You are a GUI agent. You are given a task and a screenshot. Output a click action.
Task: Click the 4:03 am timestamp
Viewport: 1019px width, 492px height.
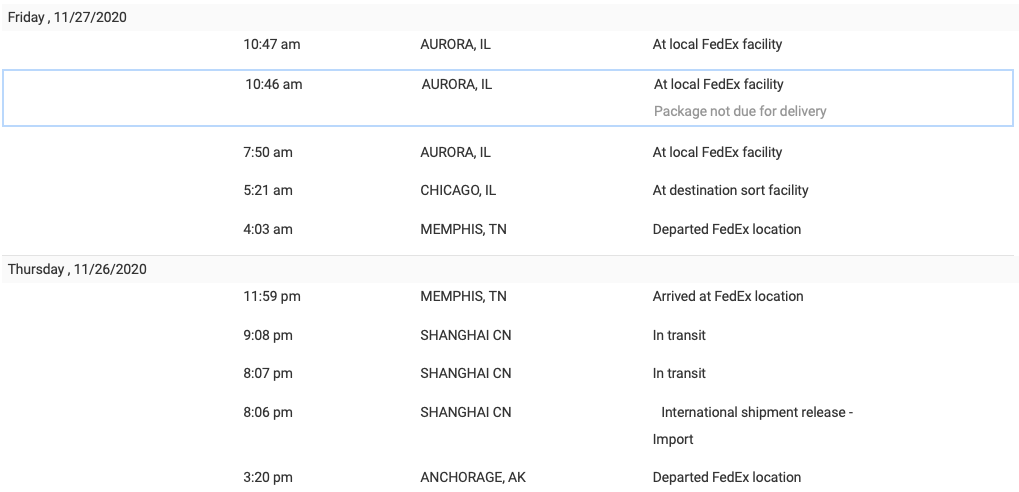coord(268,229)
